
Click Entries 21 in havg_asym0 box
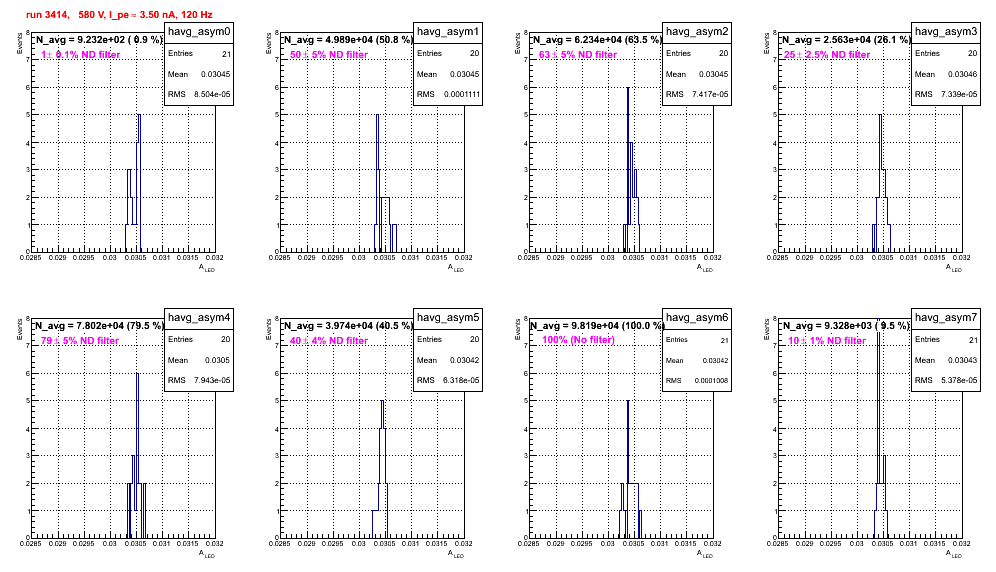tap(199, 53)
